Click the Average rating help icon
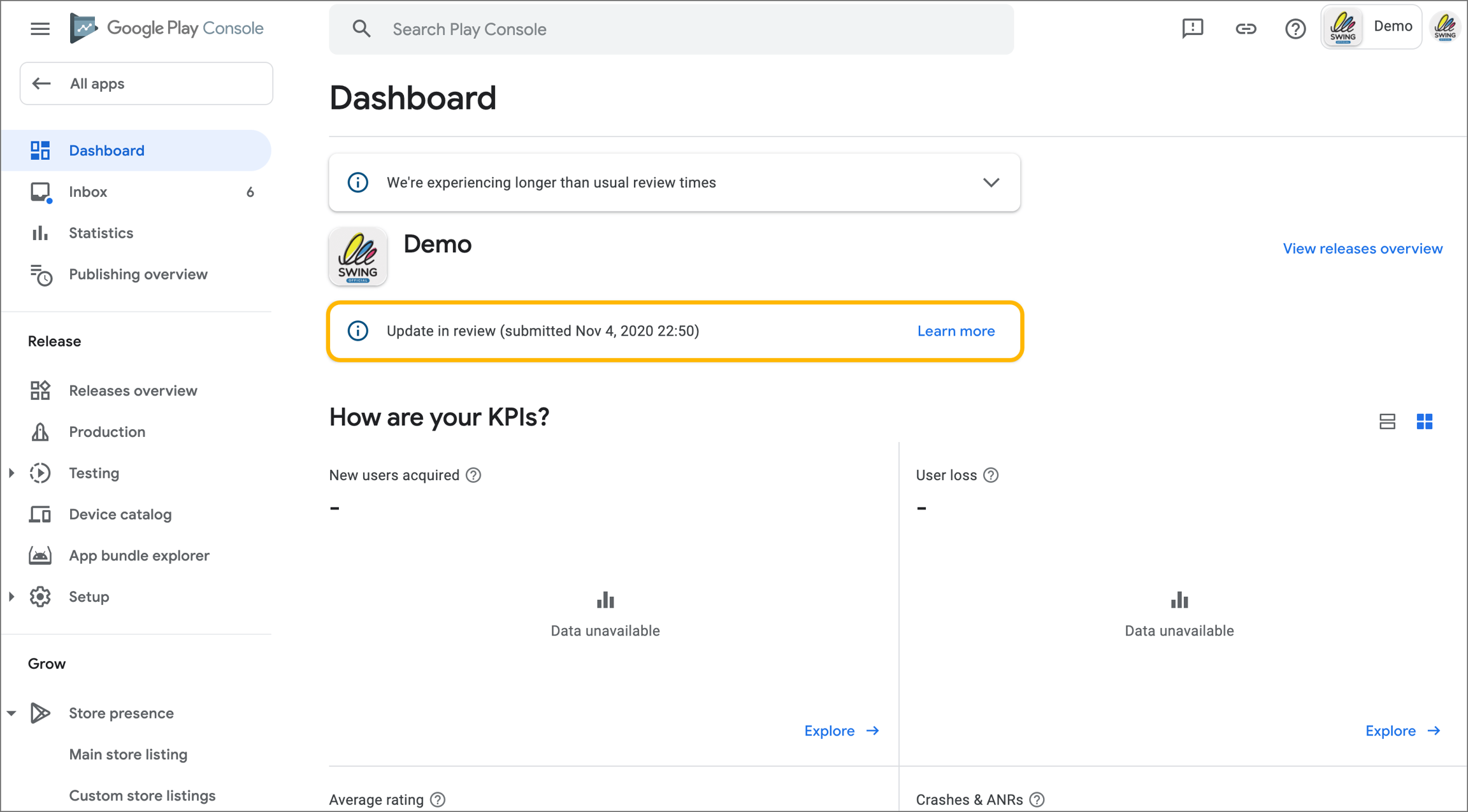This screenshot has width=1468, height=812. click(438, 799)
